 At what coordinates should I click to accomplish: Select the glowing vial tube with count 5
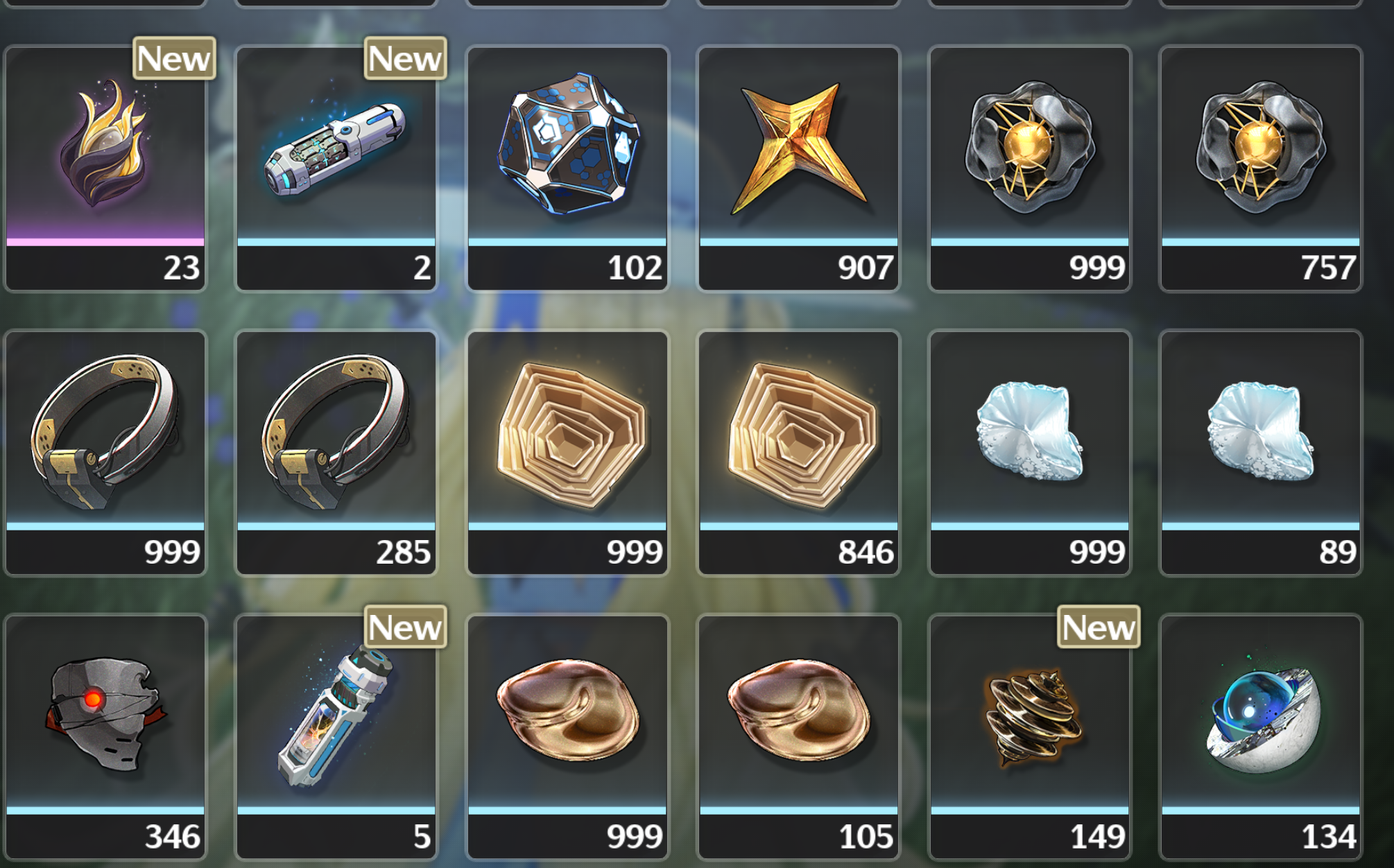click(x=336, y=737)
